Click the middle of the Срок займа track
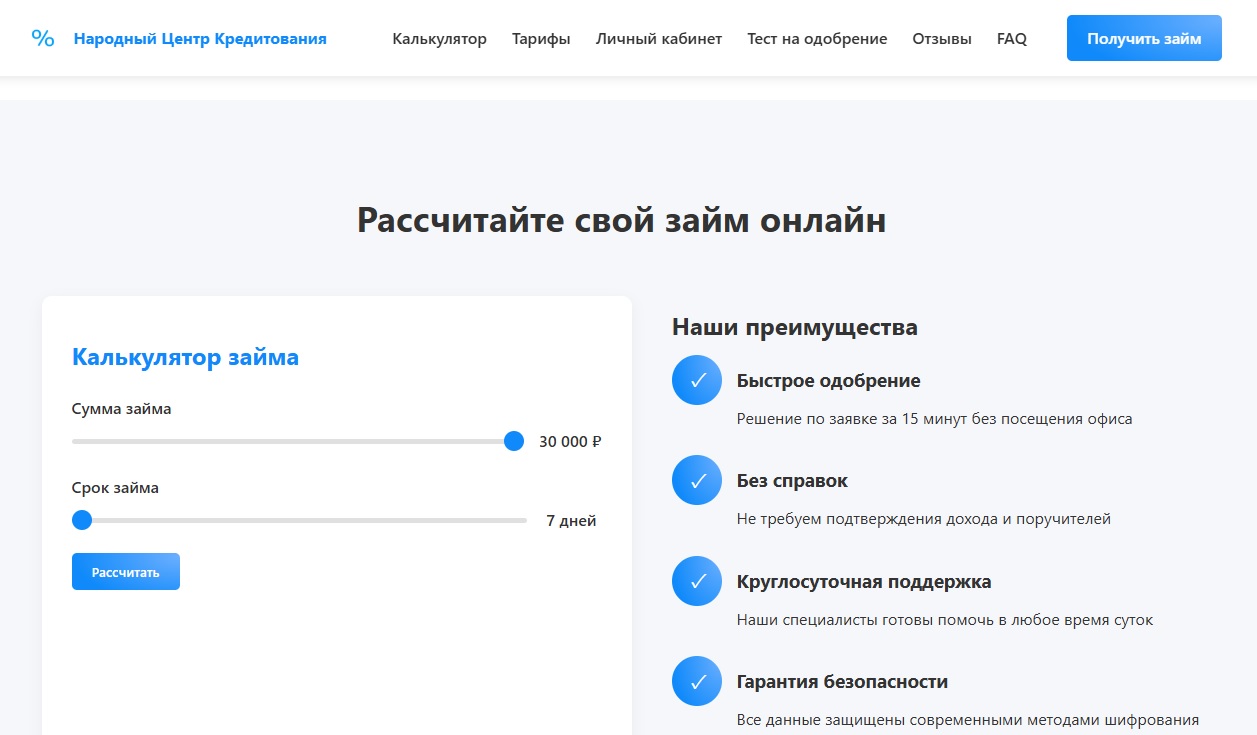Viewport: 1257px width, 735px height. tap(298, 520)
